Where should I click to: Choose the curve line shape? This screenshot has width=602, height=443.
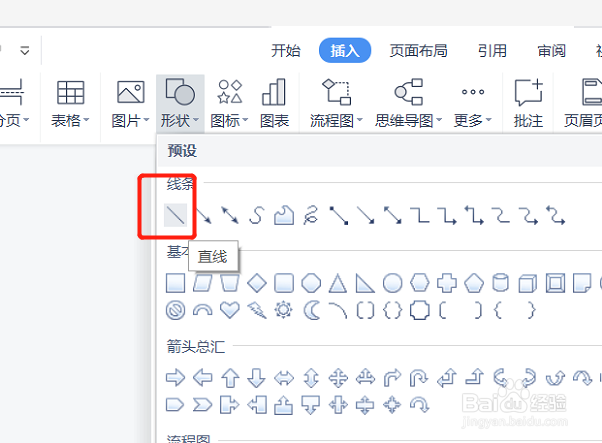click(257, 215)
